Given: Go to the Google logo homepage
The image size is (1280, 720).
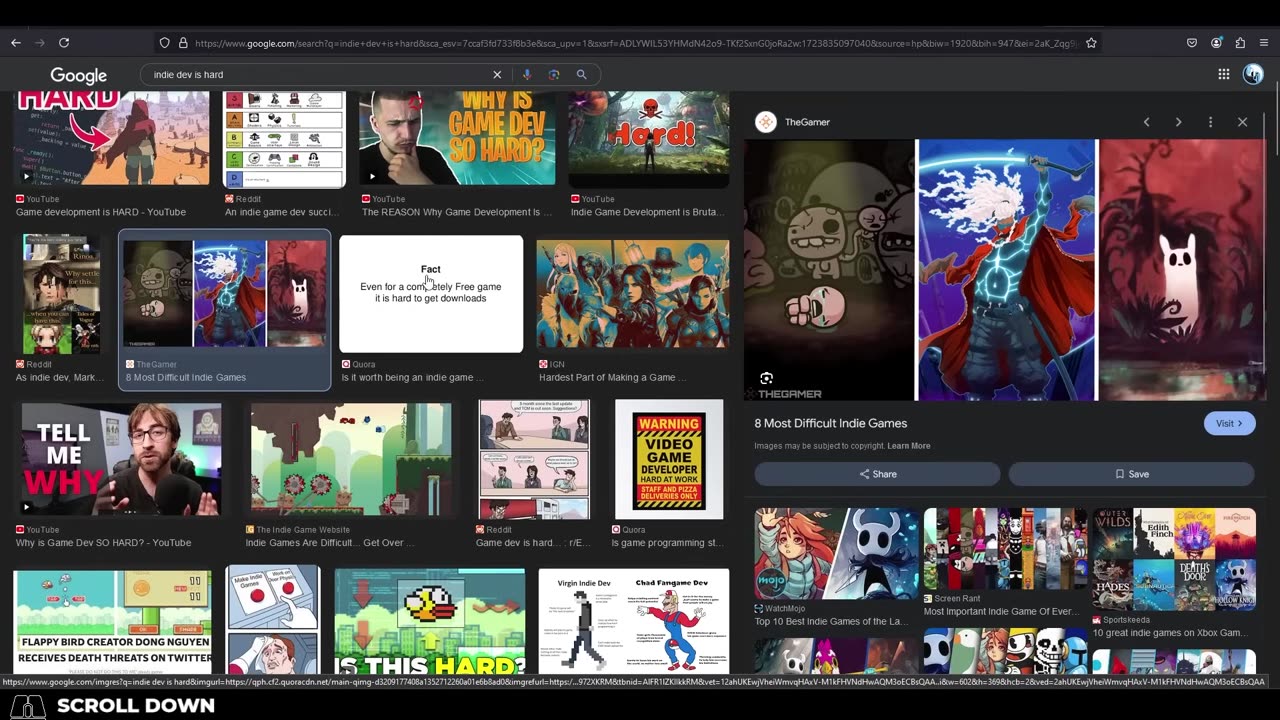Looking at the screenshot, I should point(78,75).
